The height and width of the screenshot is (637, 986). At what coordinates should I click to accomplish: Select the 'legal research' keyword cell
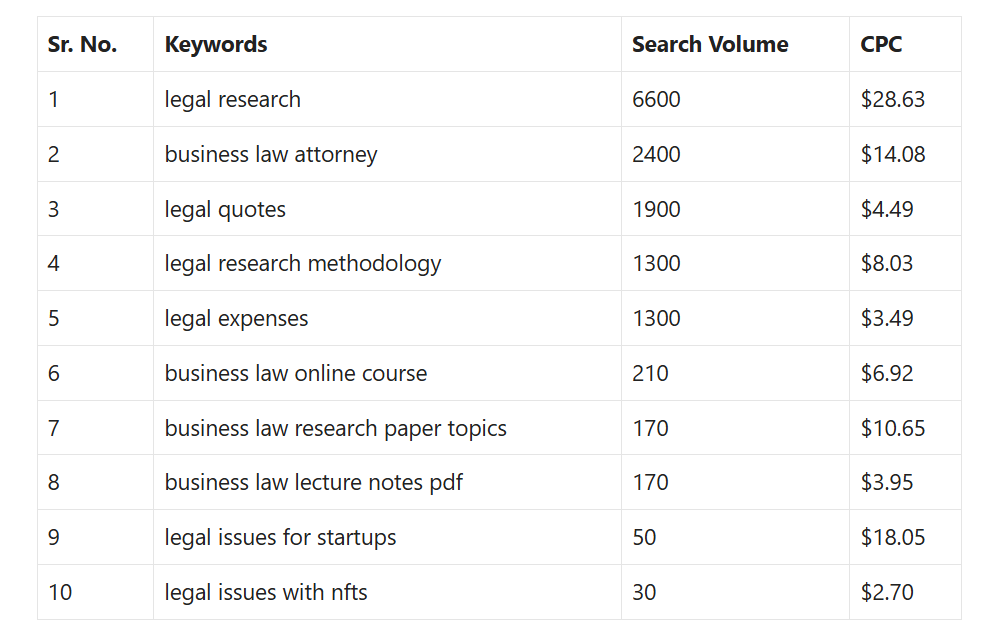(387, 99)
